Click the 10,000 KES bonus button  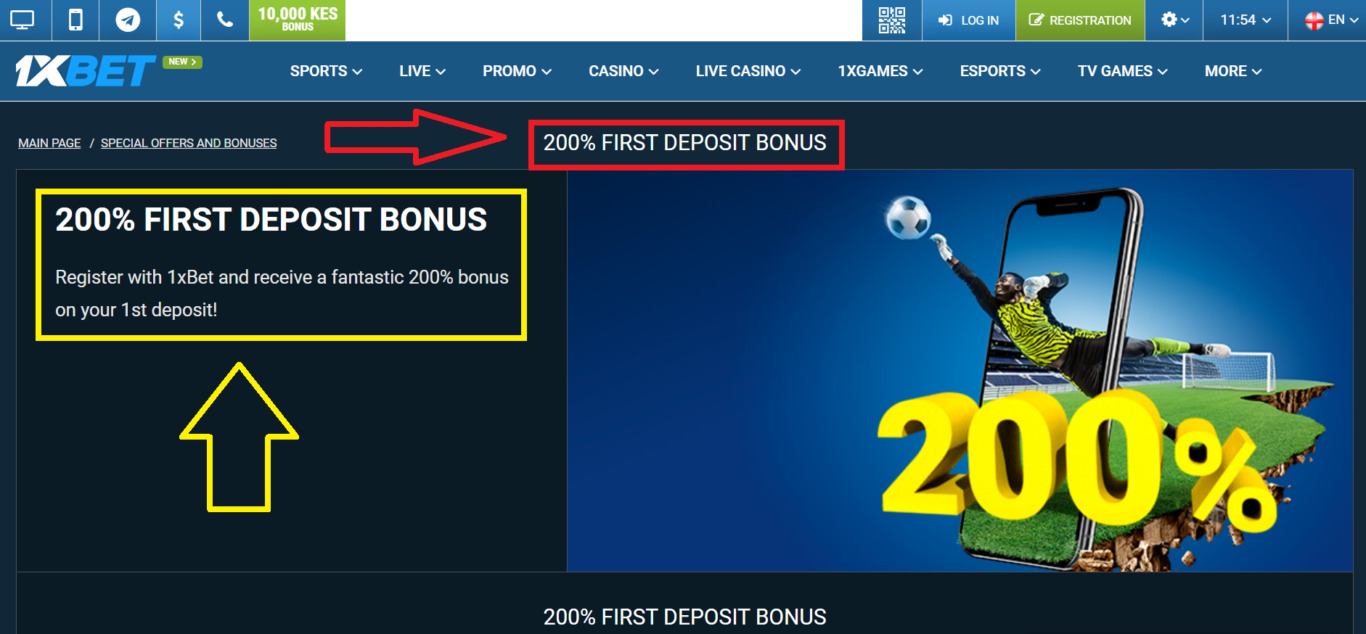[297, 20]
